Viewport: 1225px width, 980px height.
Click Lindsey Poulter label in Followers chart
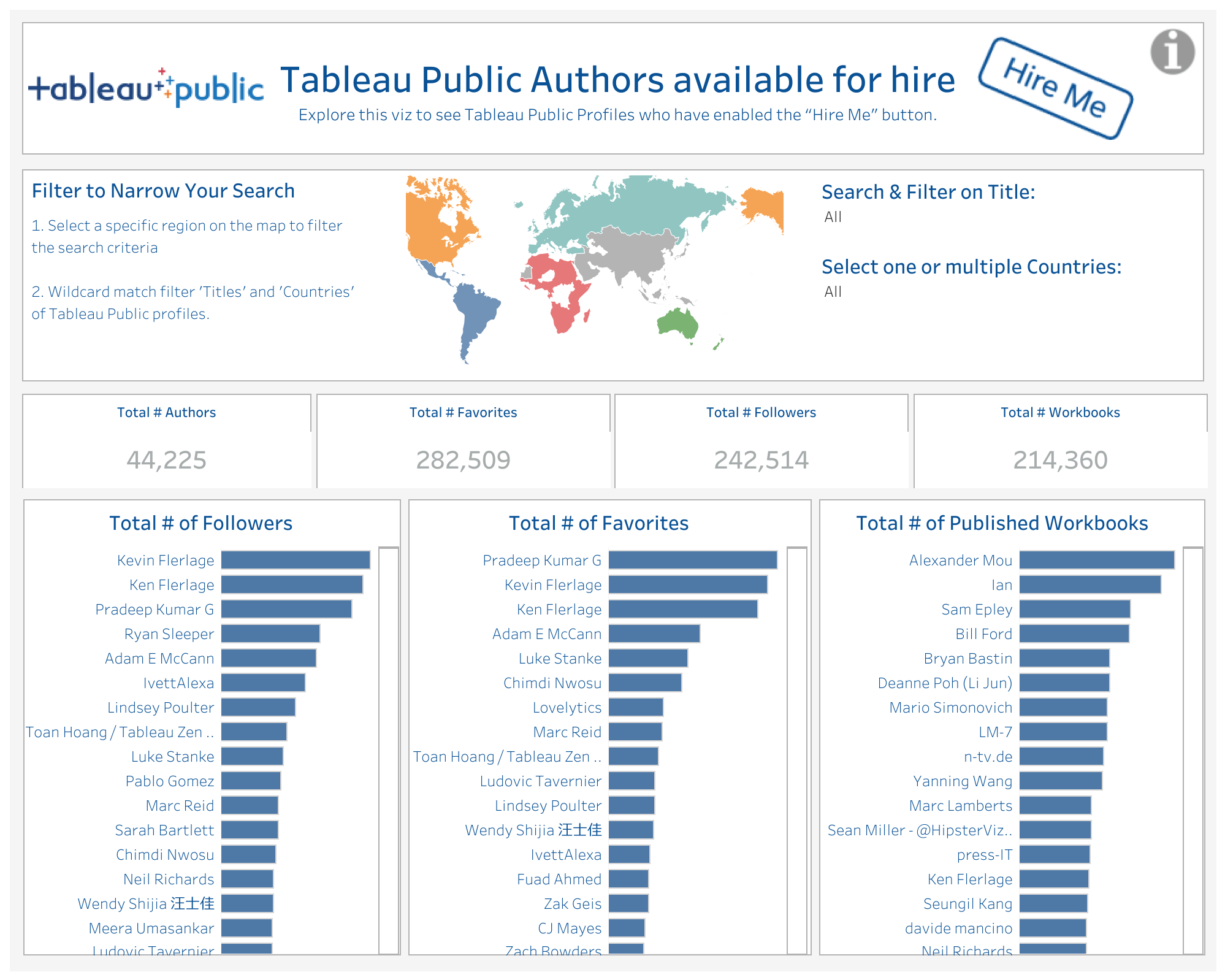click(161, 708)
